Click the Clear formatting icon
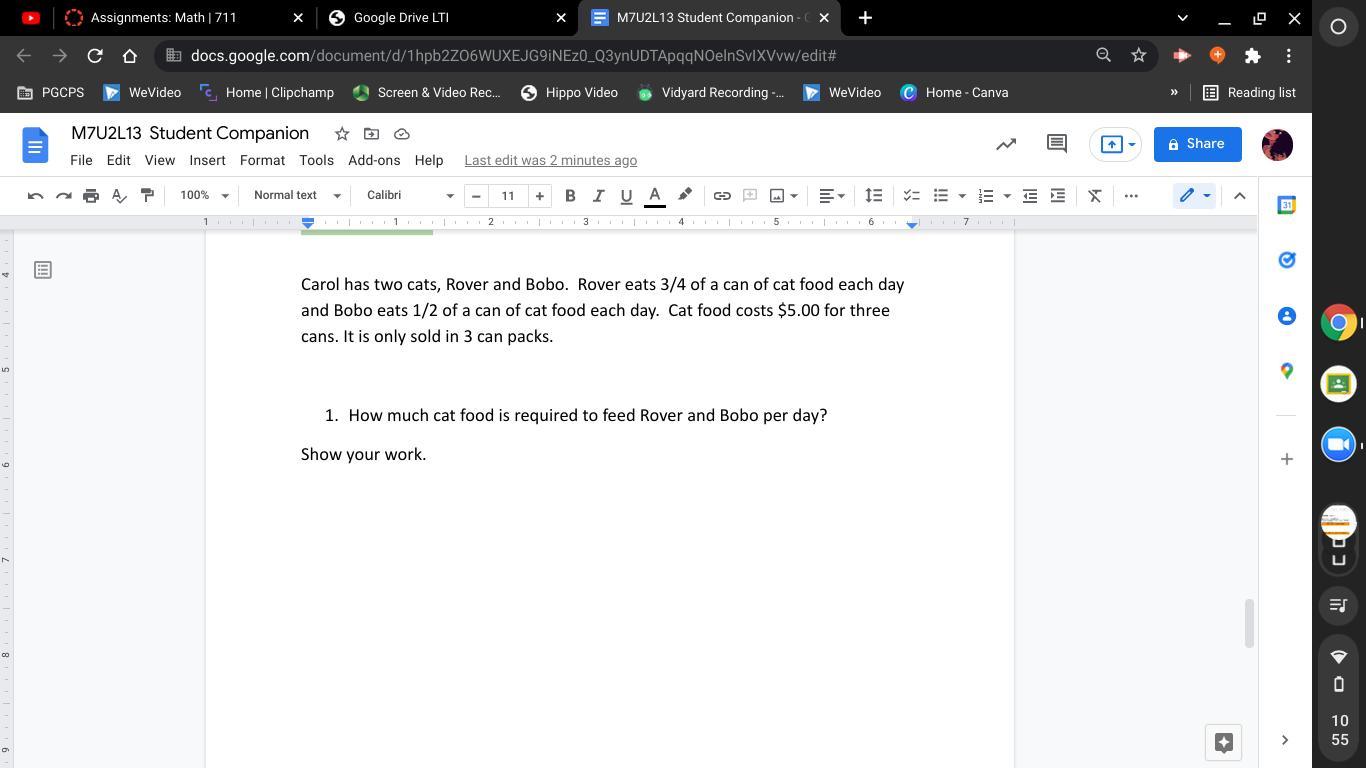The height and width of the screenshot is (768, 1366). pyautogui.click(x=1095, y=196)
